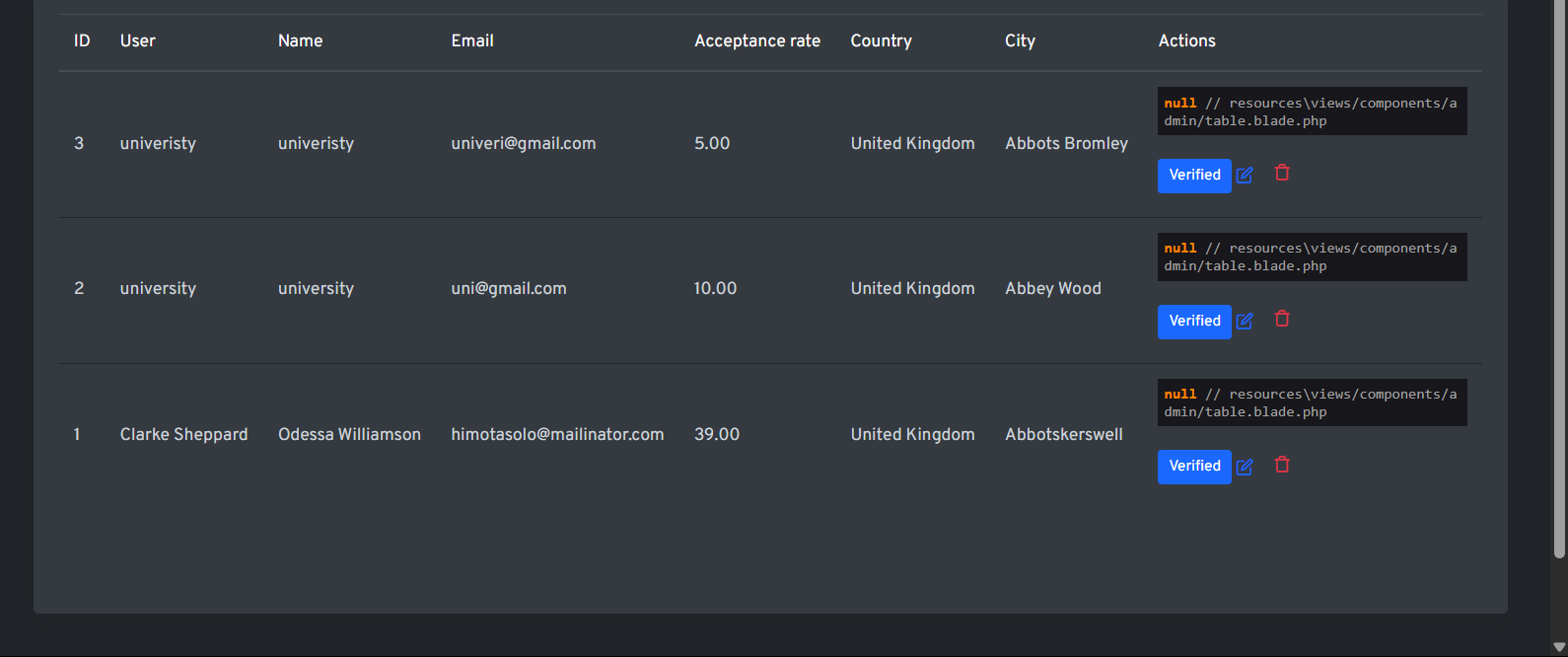Click the City column header
Viewport: 1568px width, 657px height.
point(1020,41)
